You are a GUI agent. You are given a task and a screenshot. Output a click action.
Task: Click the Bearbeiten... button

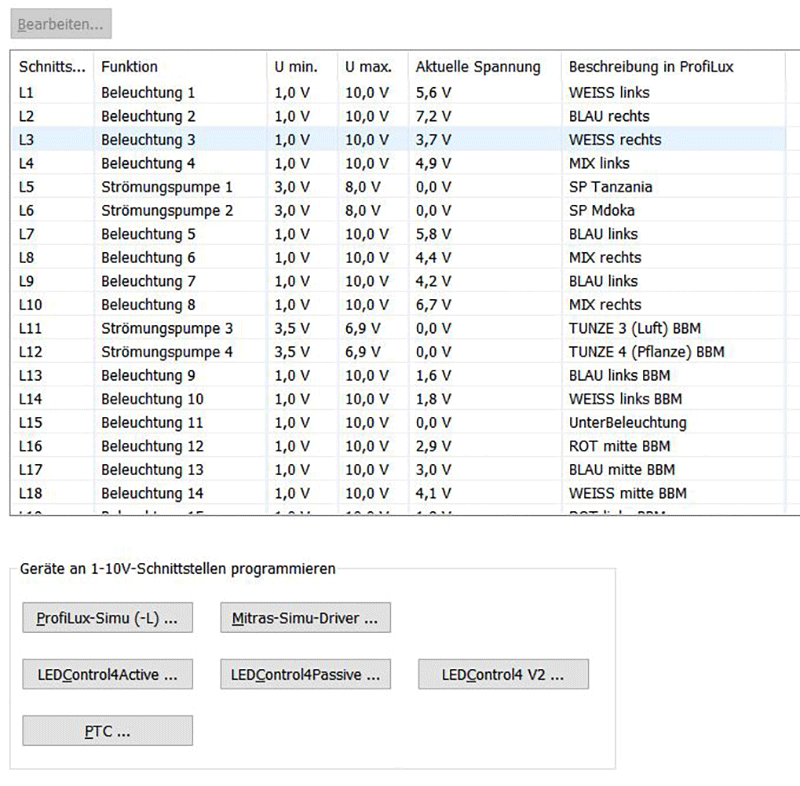pyautogui.click(x=60, y=23)
